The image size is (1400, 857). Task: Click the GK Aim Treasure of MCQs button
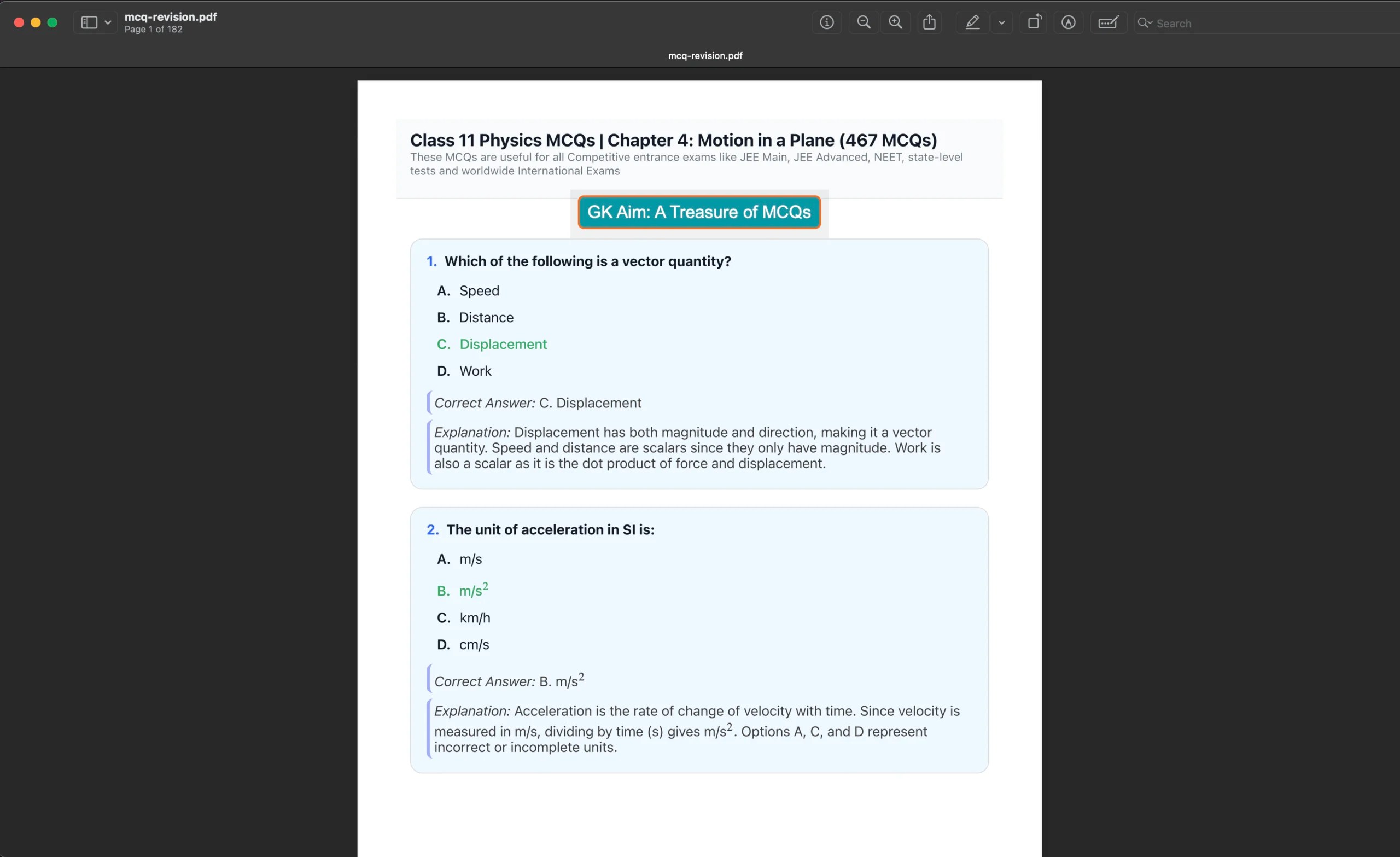(x=698, y=212)
